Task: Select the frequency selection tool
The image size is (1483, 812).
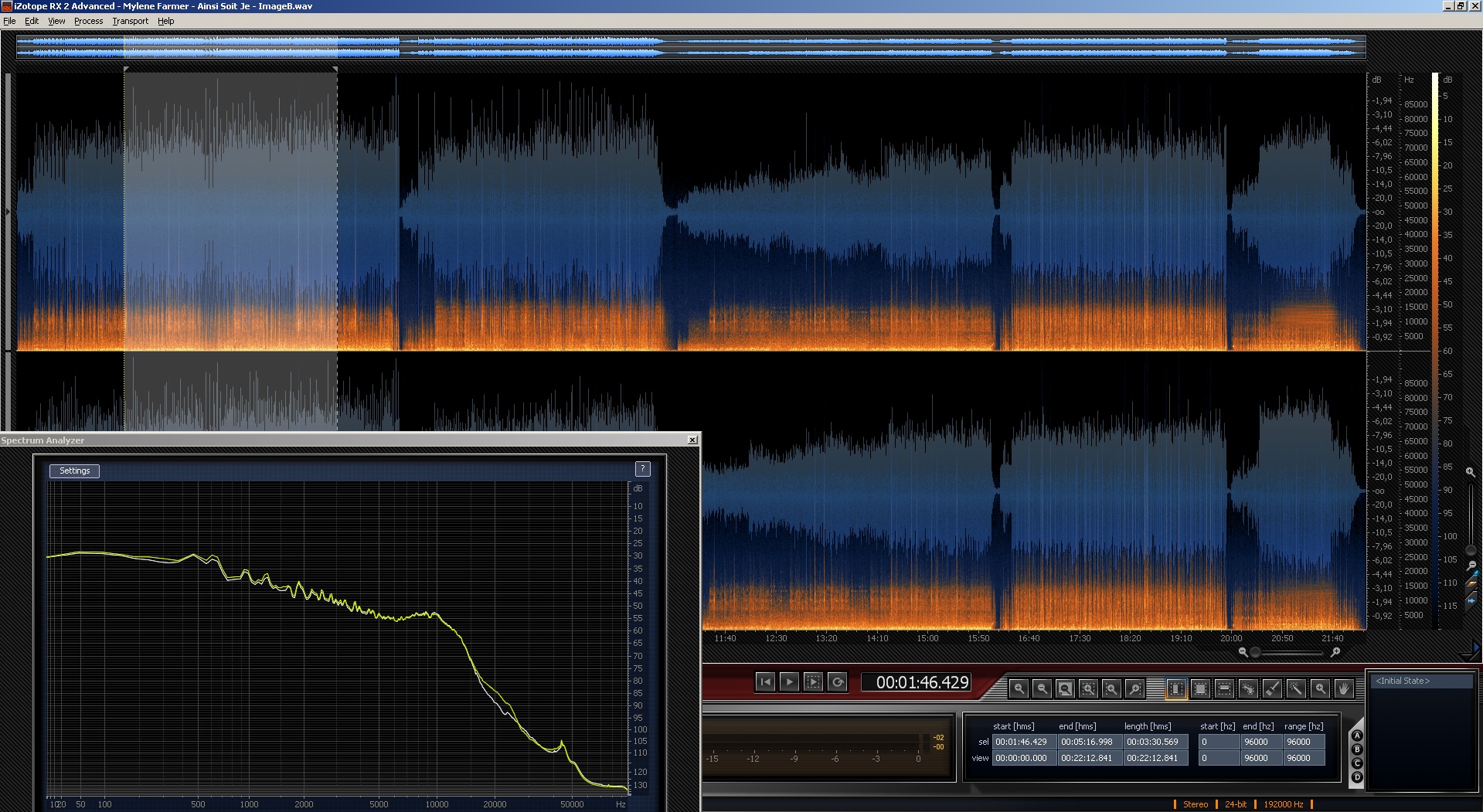Action: coord(1224,688)
